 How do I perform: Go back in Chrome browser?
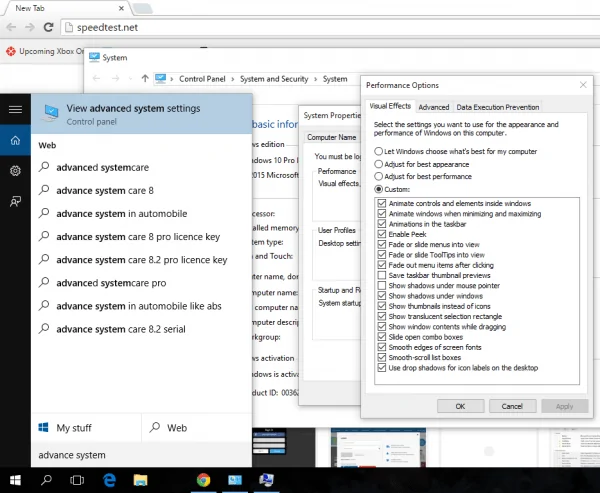pos(11,27)
